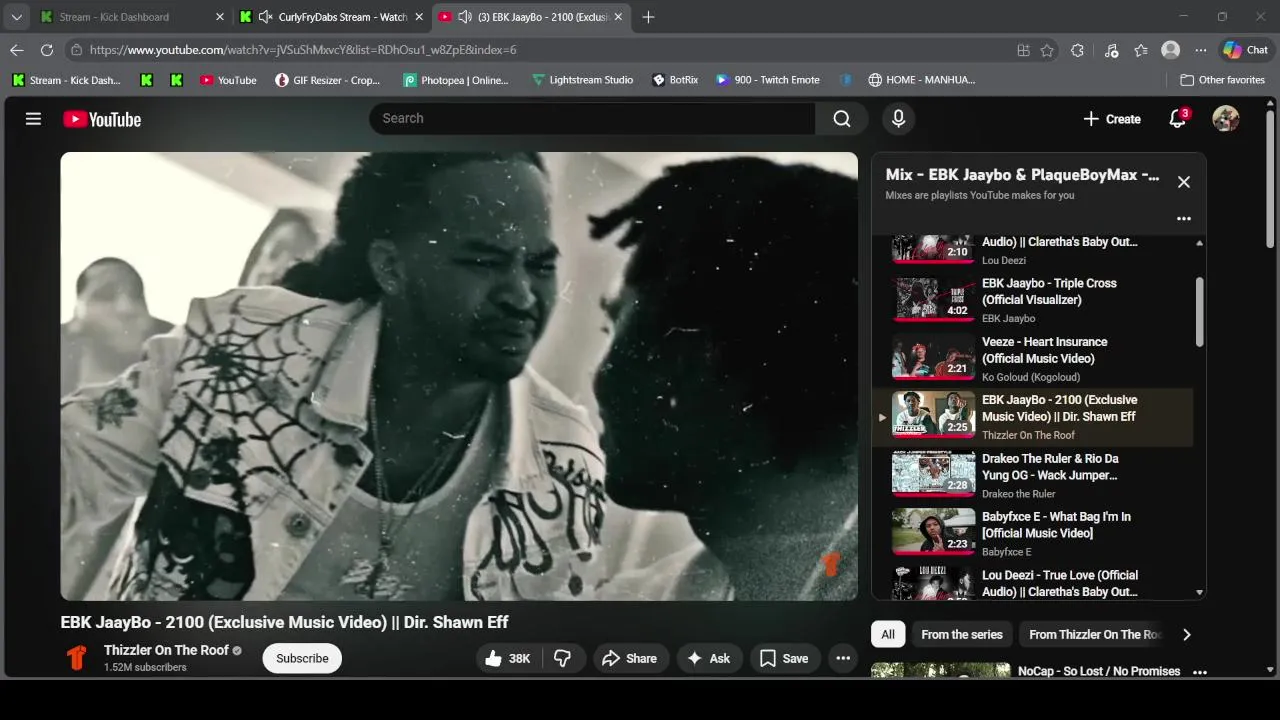This screenshot has height=720, width=1280.
Task: Open the media control music icon
Action: pos(1111,50)
